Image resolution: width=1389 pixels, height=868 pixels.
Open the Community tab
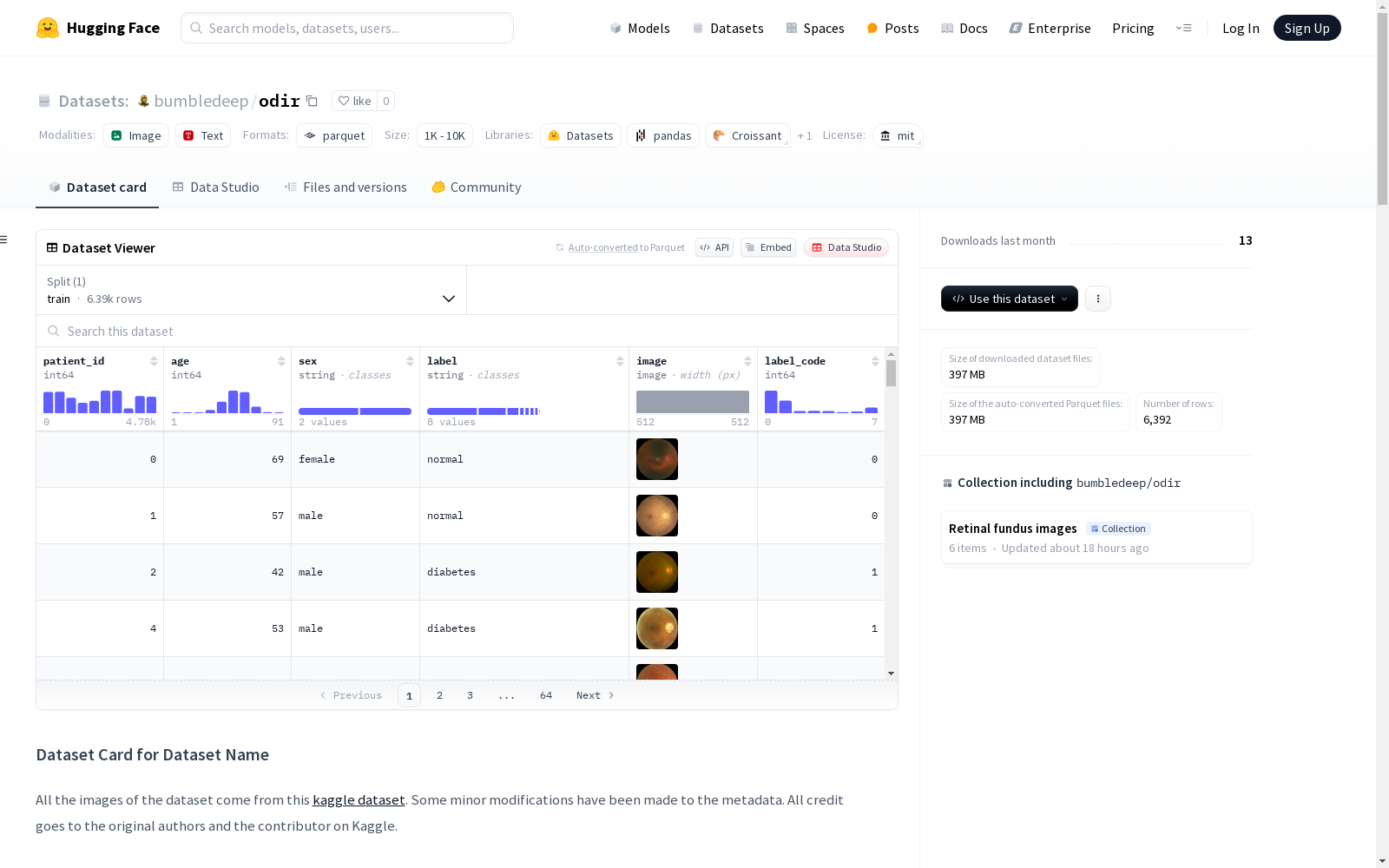point(477,187)
